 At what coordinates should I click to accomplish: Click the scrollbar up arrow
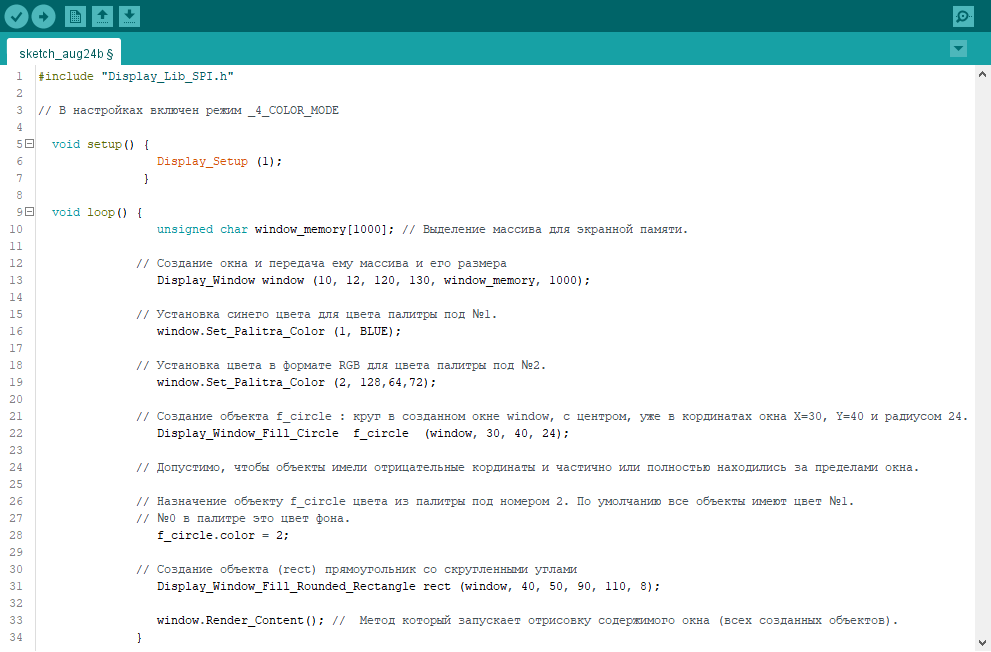tap(982, 75)
